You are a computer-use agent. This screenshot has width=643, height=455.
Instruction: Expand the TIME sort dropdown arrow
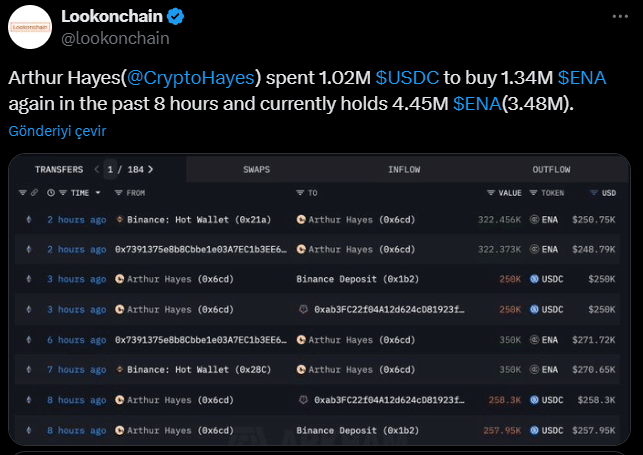point(98,193)
